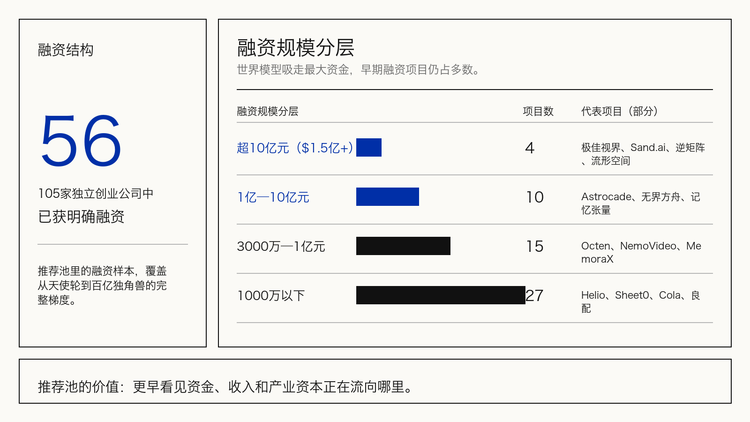
Task: Click the 融资规模分层 title
Action: (296, 47)
